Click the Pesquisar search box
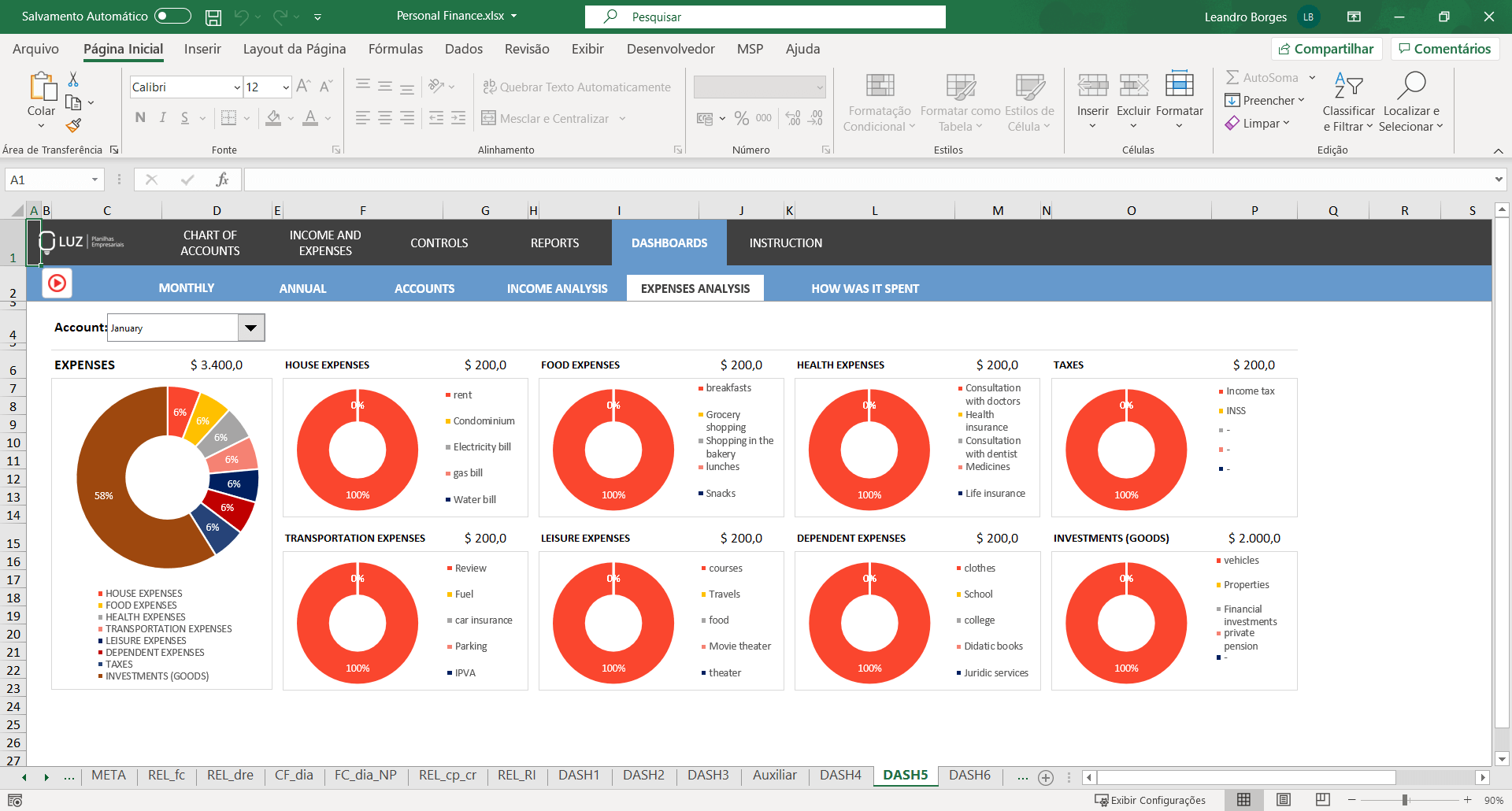Image resolution: width=1512 pixels, height=811 pixels. [765, 17]
